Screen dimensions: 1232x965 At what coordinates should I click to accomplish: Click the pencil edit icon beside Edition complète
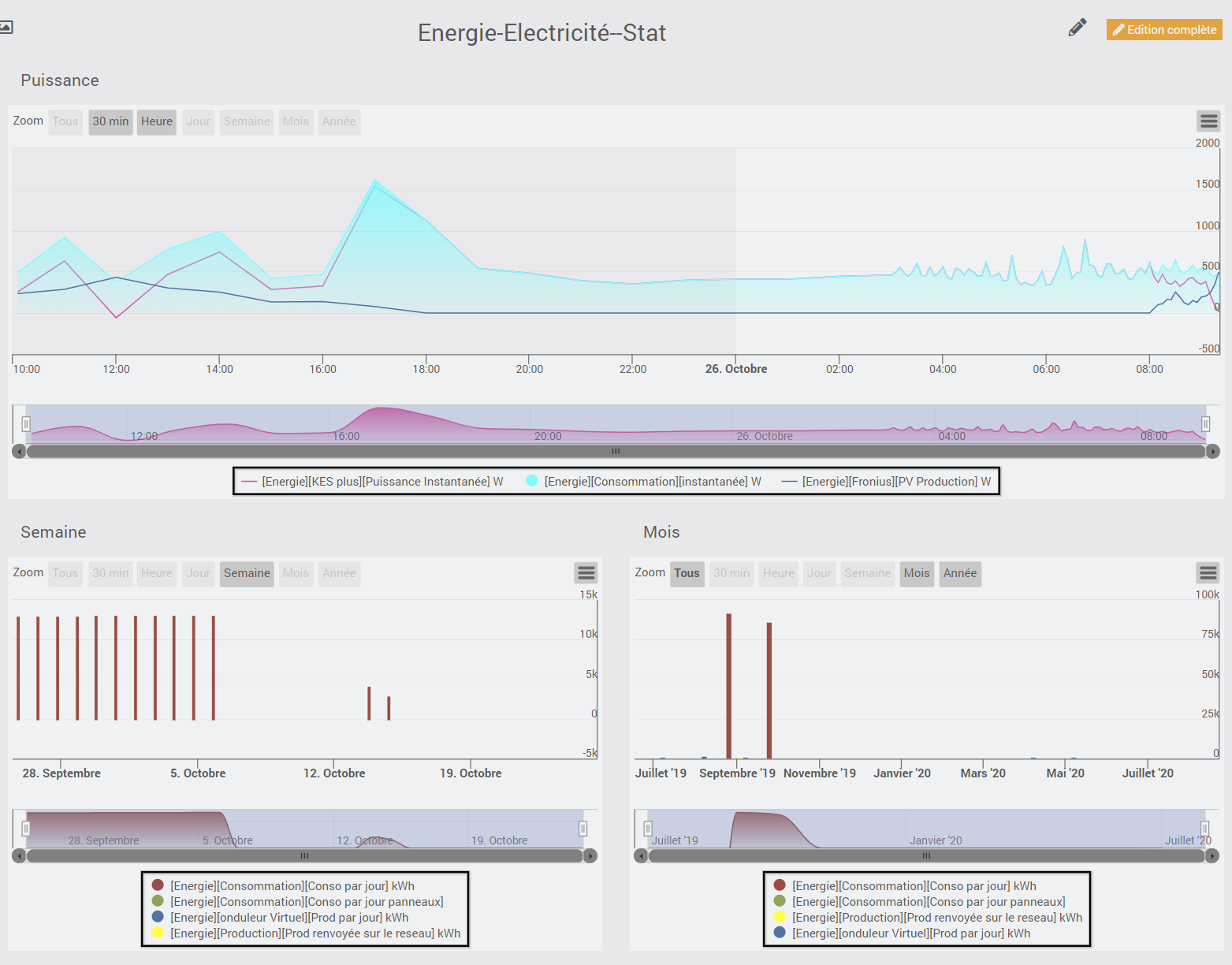point(1078,28)
